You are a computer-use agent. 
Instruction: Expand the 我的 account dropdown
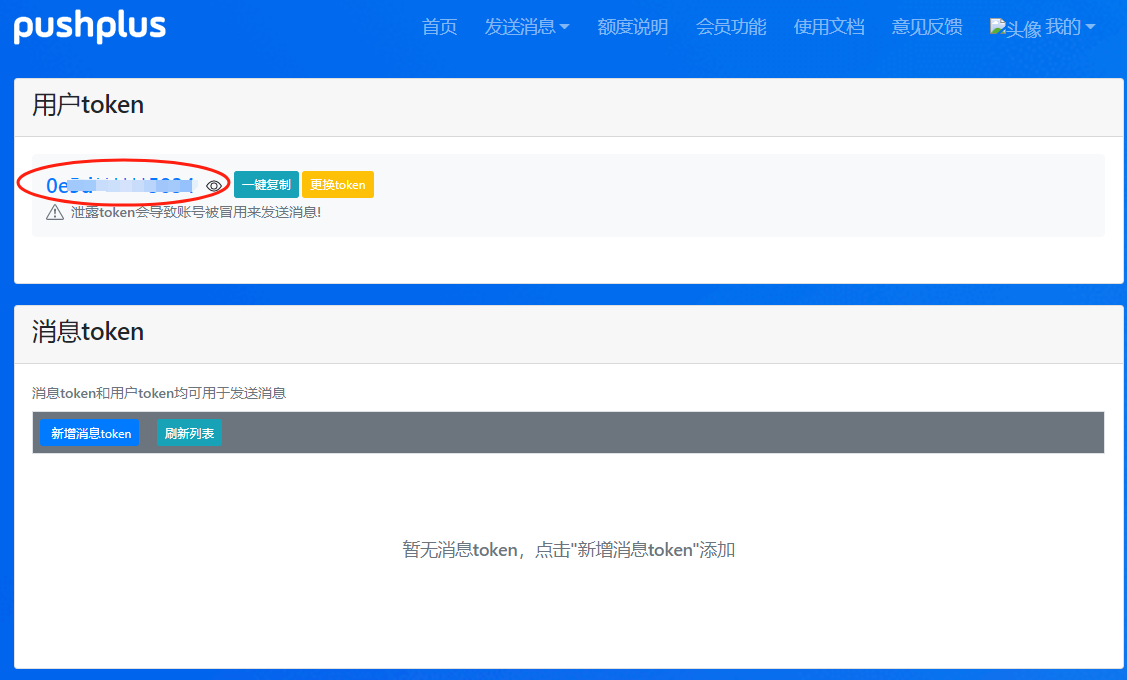click(1070, 27)
